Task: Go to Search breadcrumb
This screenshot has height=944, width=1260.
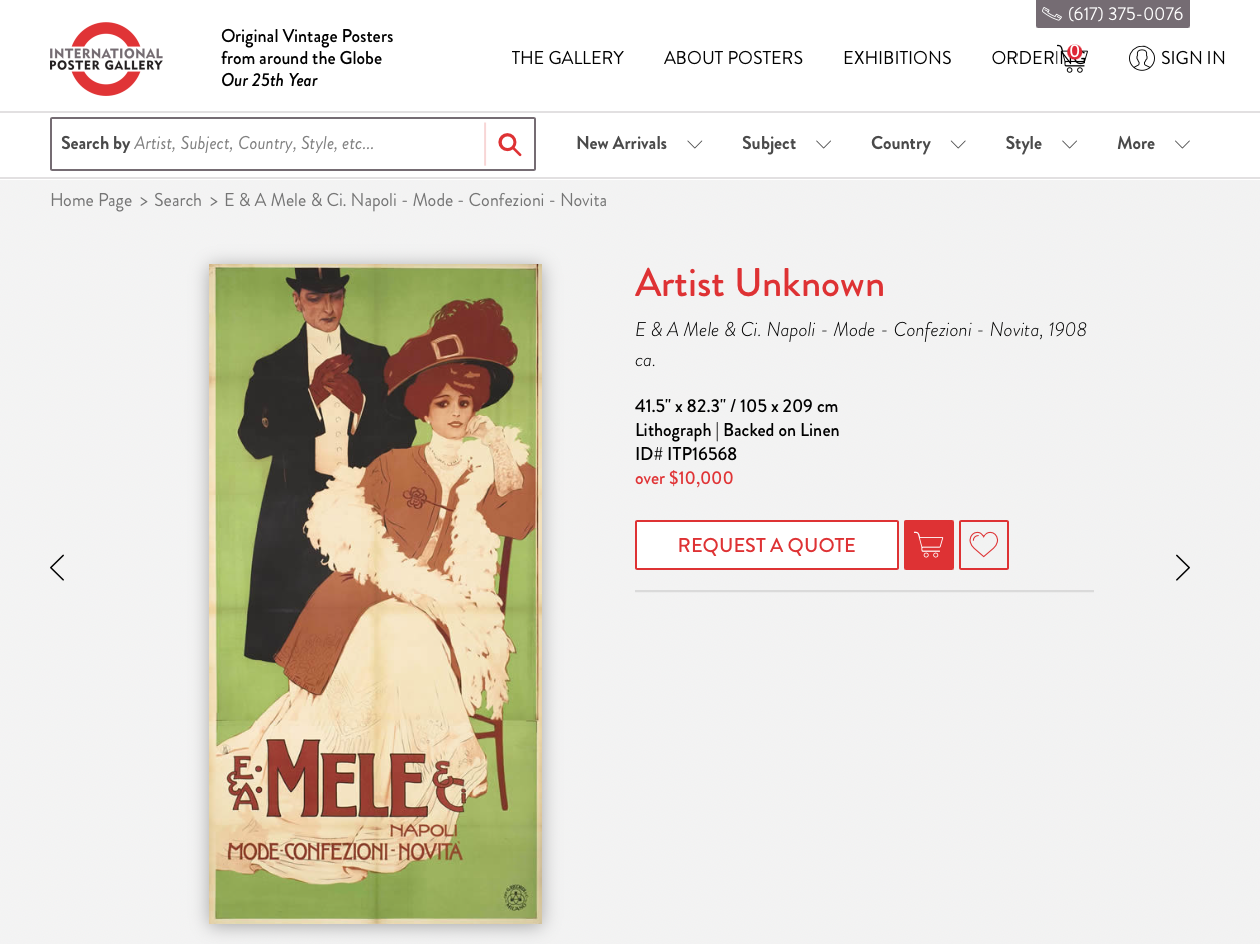Action: (178, 200)
